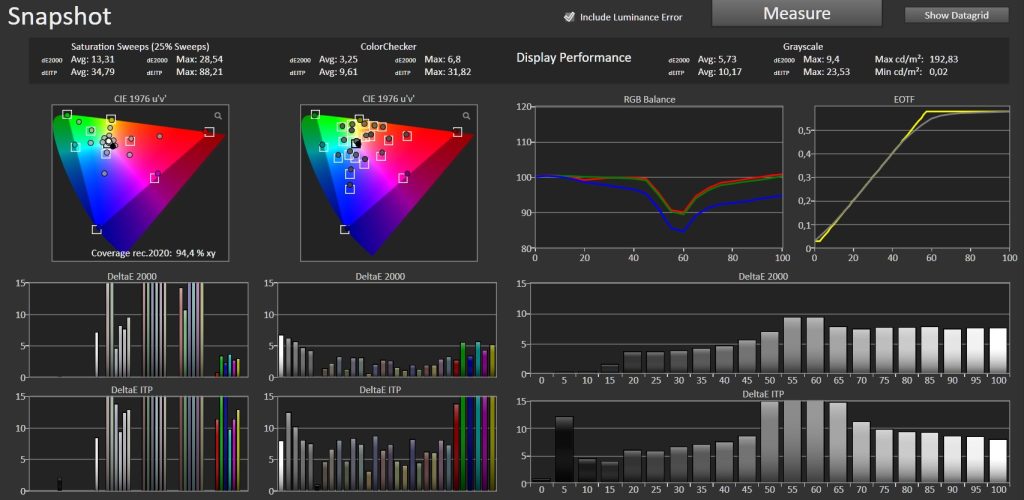This screenshot has width=1024, height=500.
Task: Select red primary target in left CIE chart
Action: coord(209,131)
